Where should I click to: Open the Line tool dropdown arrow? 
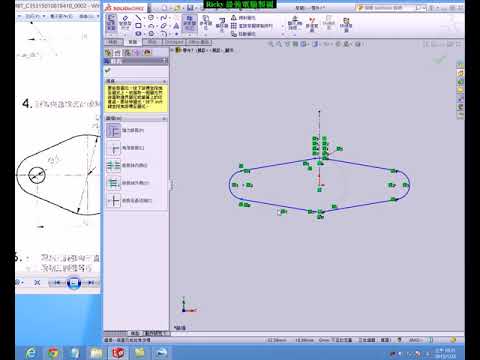point(143,18)
